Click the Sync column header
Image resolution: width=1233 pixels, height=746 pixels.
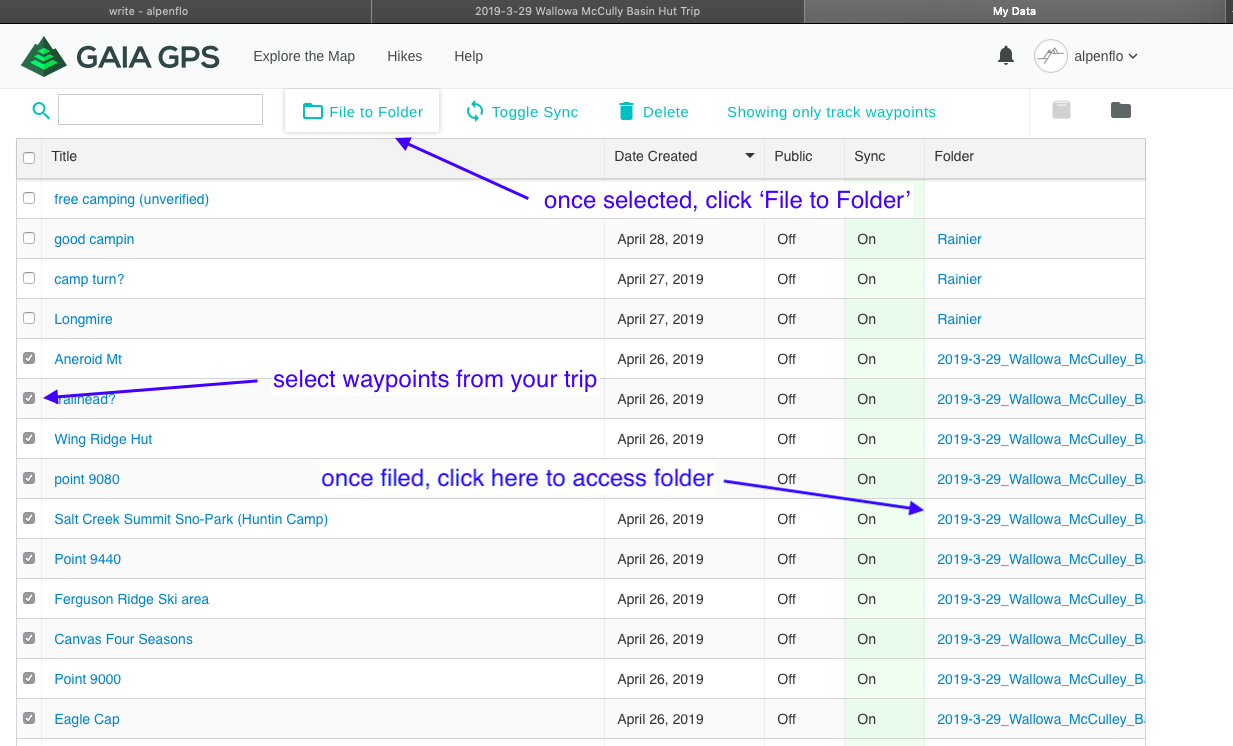870,157
